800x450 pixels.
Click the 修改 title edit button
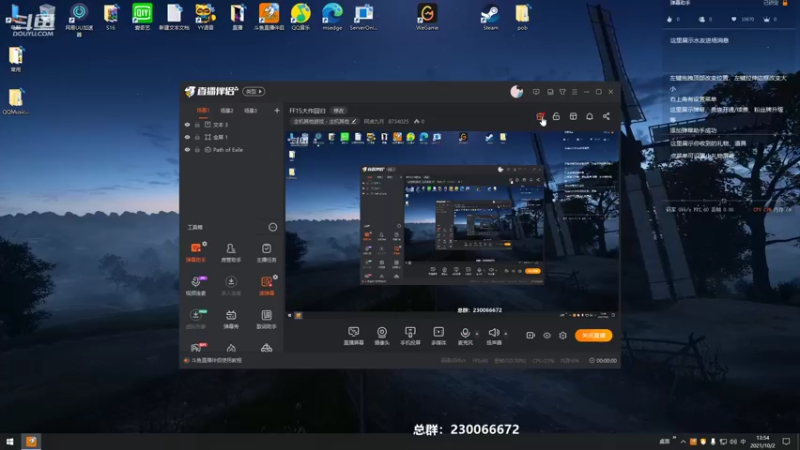point(338,110)
